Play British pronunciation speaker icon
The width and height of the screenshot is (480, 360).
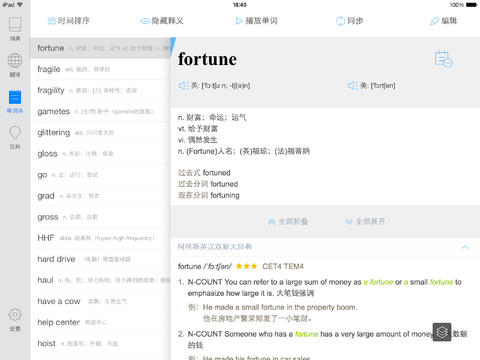tap(184, 86)
